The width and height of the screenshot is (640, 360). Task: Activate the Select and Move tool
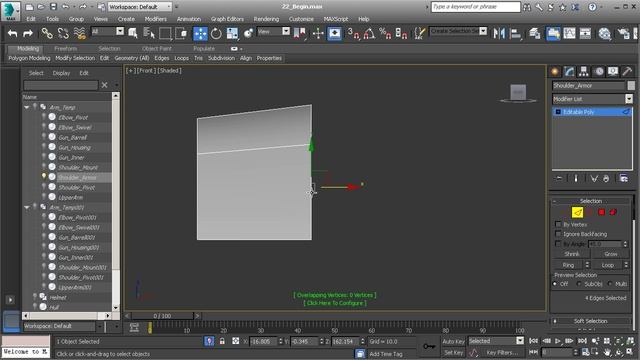(200, 33)
